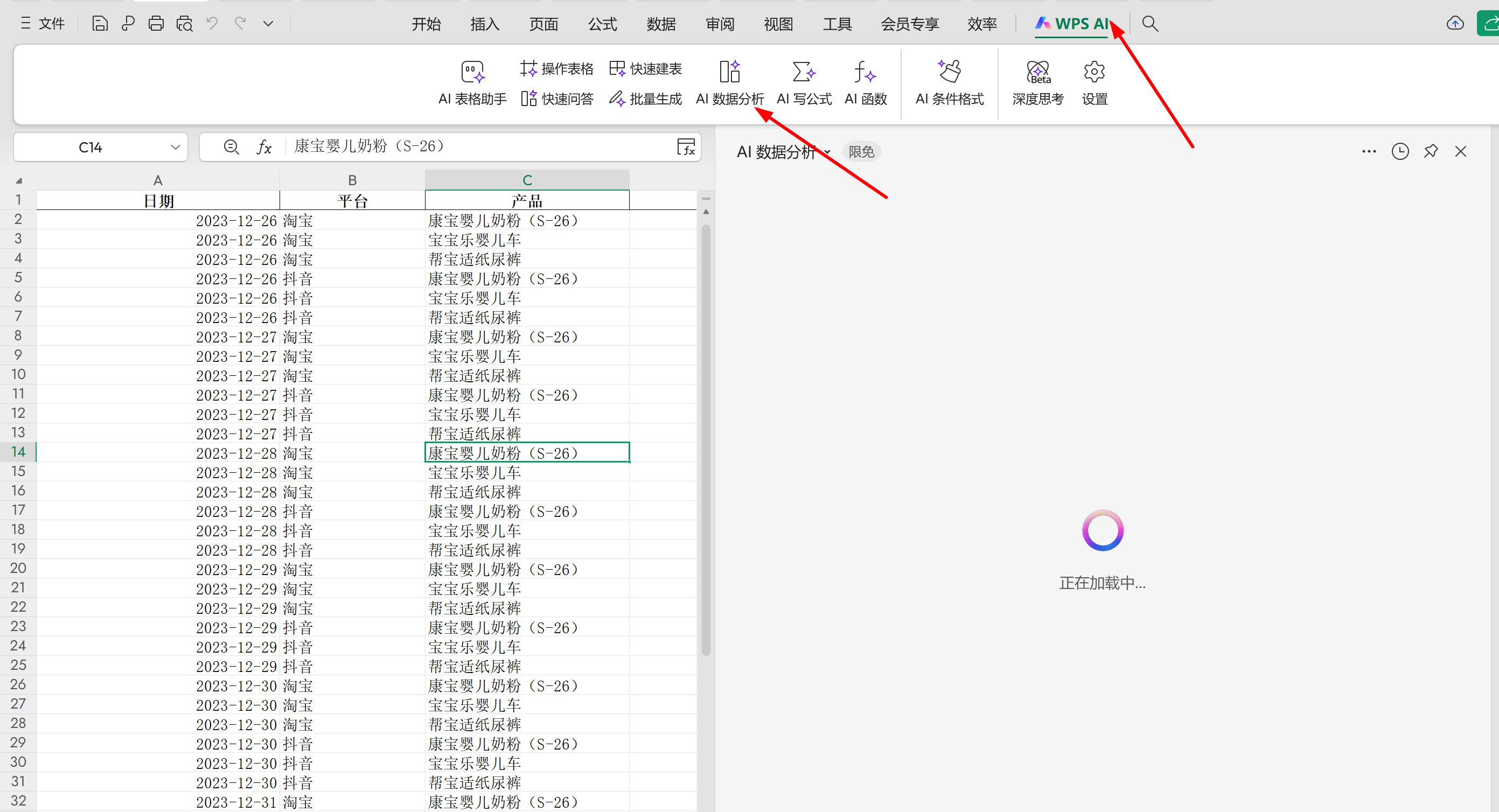
Task: Select the AI 函数 icon
Action: 864,72
